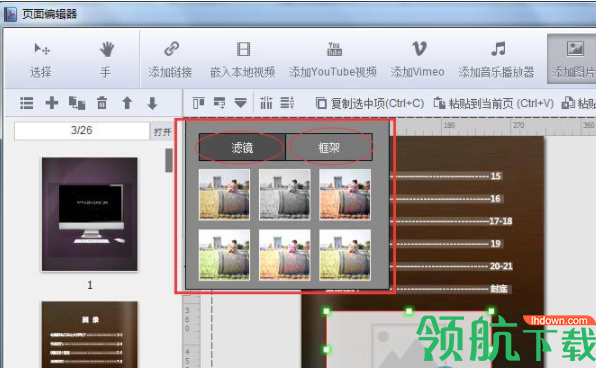Image resolution: width=596 pixels, height=368 pixels.
Task: Apply the bottom-middle filter thumbnail
Action: (x=284, y=255)
